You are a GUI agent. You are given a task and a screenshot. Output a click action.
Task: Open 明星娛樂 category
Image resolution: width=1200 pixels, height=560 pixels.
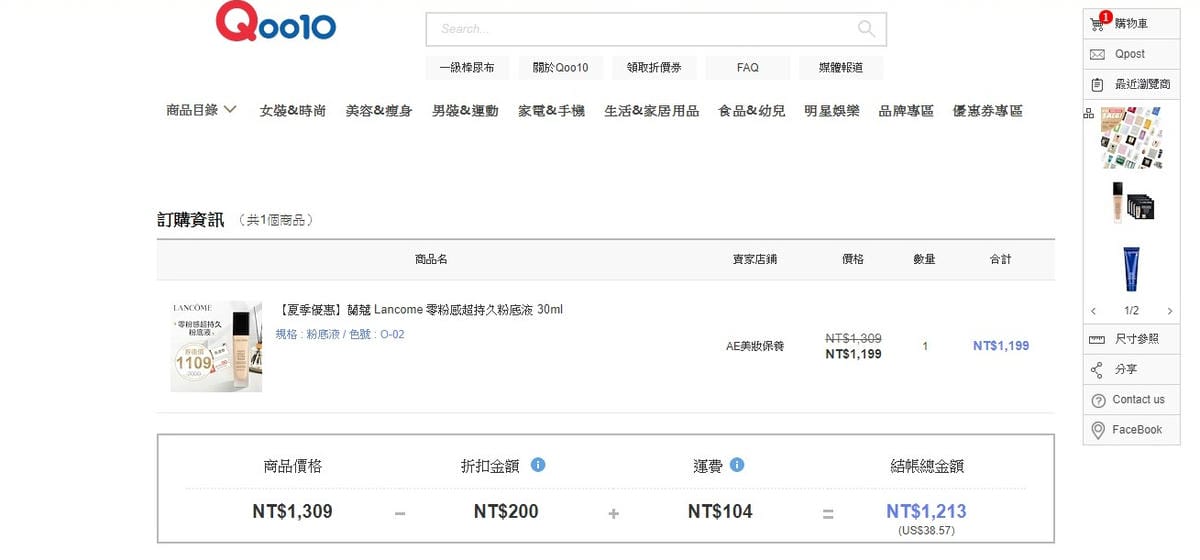(832, 111)
